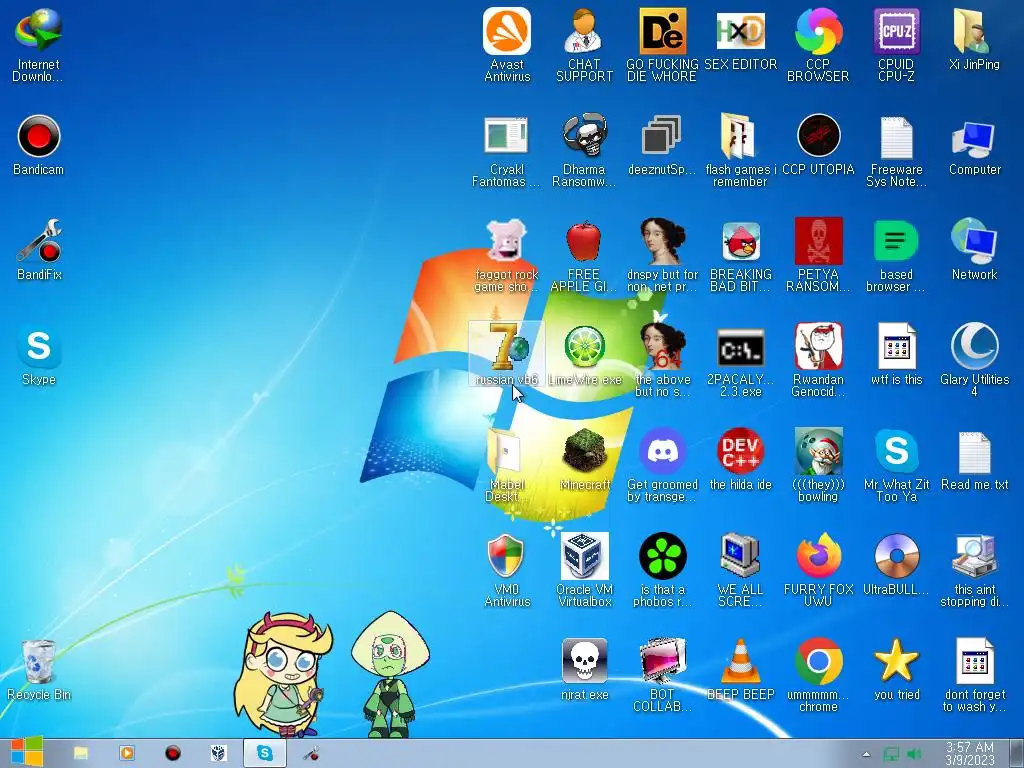1024x768 pixels.
Task: Select the BREAKING BAD BIT... Angry Birds icon
Action: pos(741,256)
